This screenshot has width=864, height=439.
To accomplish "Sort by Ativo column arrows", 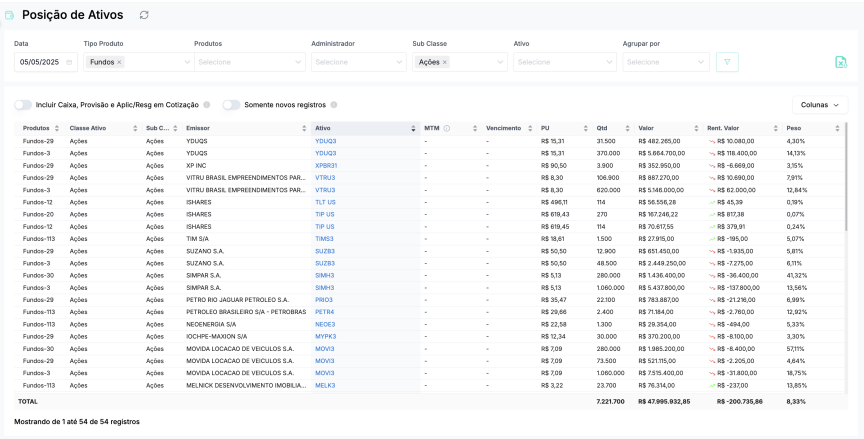I will pyautogui.click(x=413, y=128).
